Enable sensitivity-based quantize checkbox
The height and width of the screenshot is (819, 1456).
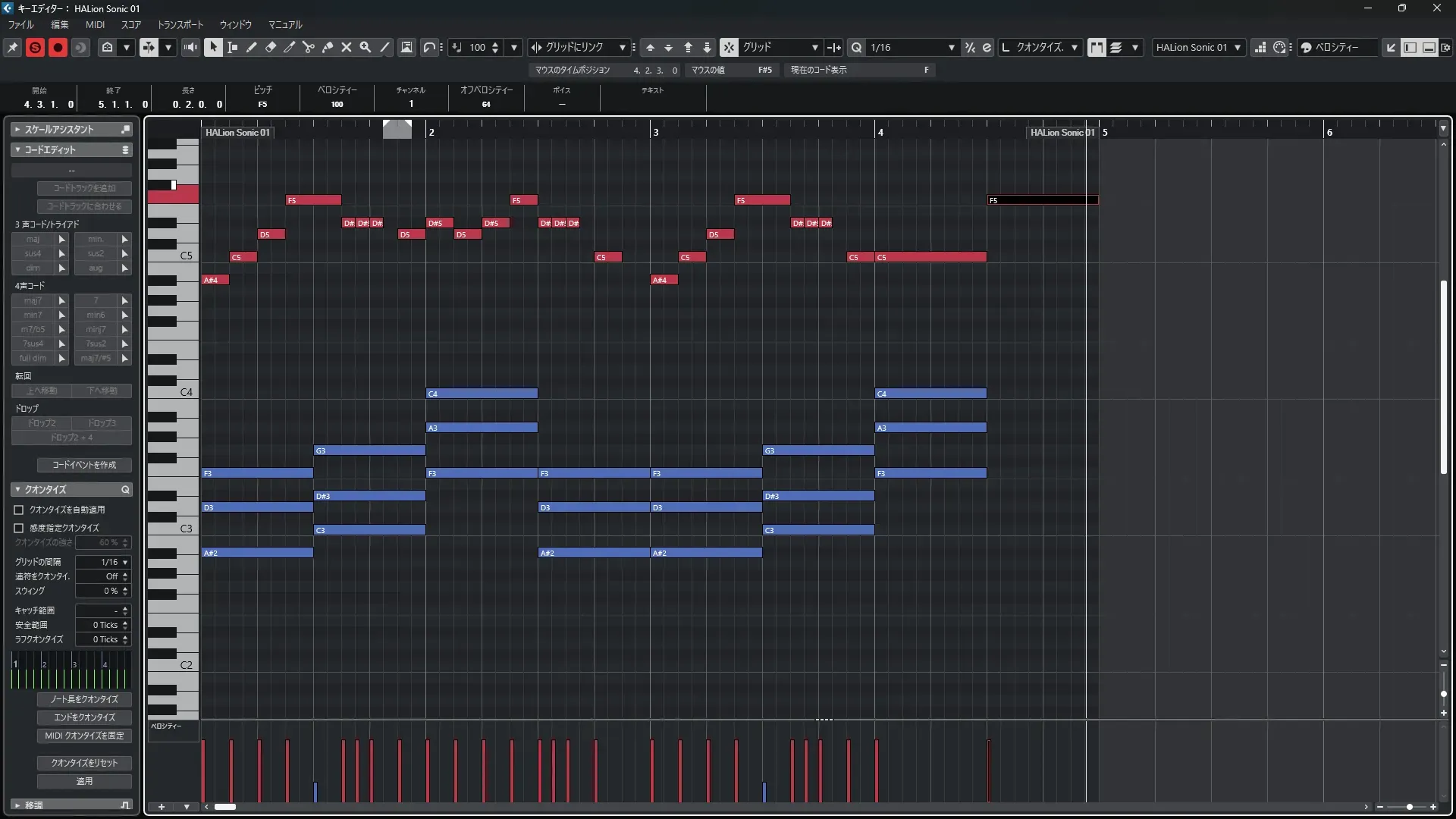tap(19, 528)
